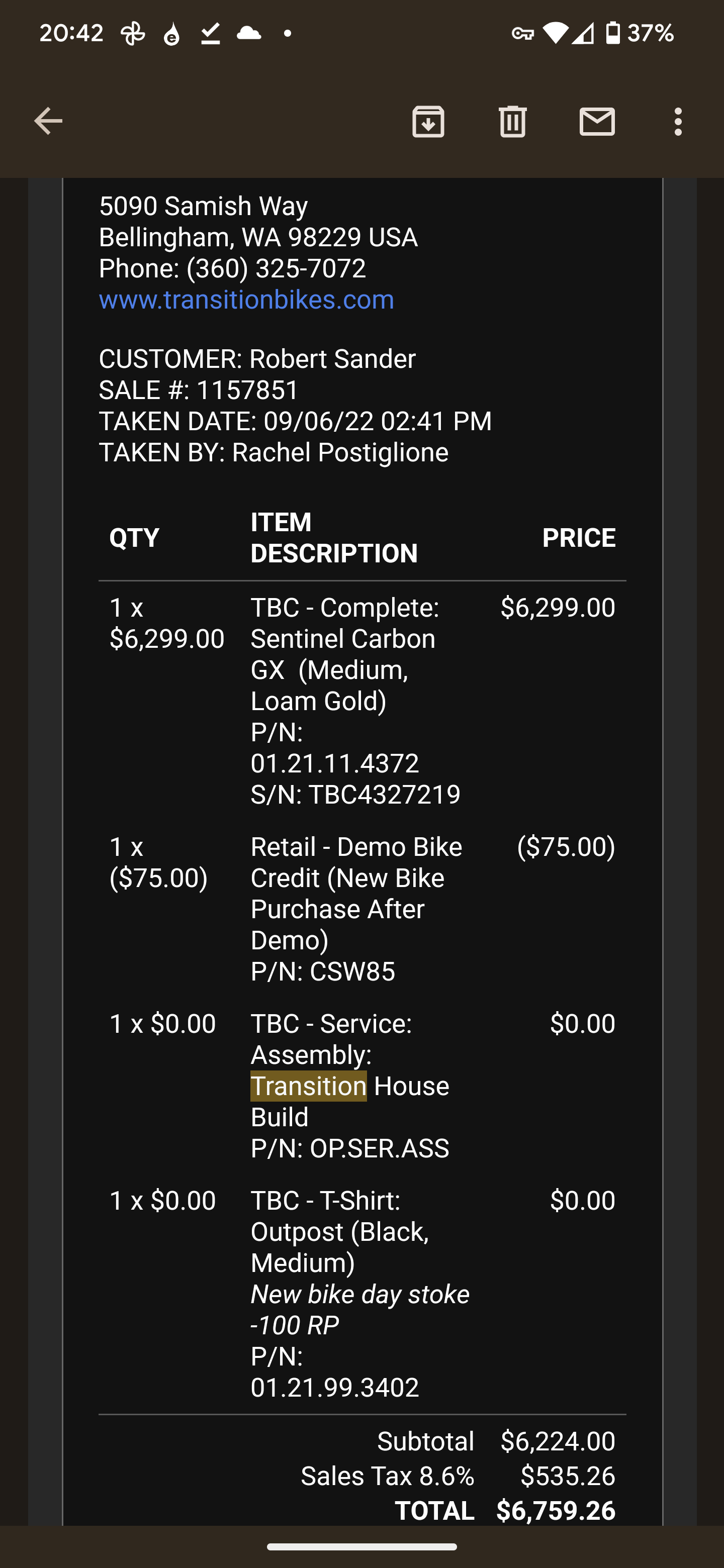Tap the phone number (360) 325-7072
The width and height of the screenshot is (724, 1568).
[276, 268]
